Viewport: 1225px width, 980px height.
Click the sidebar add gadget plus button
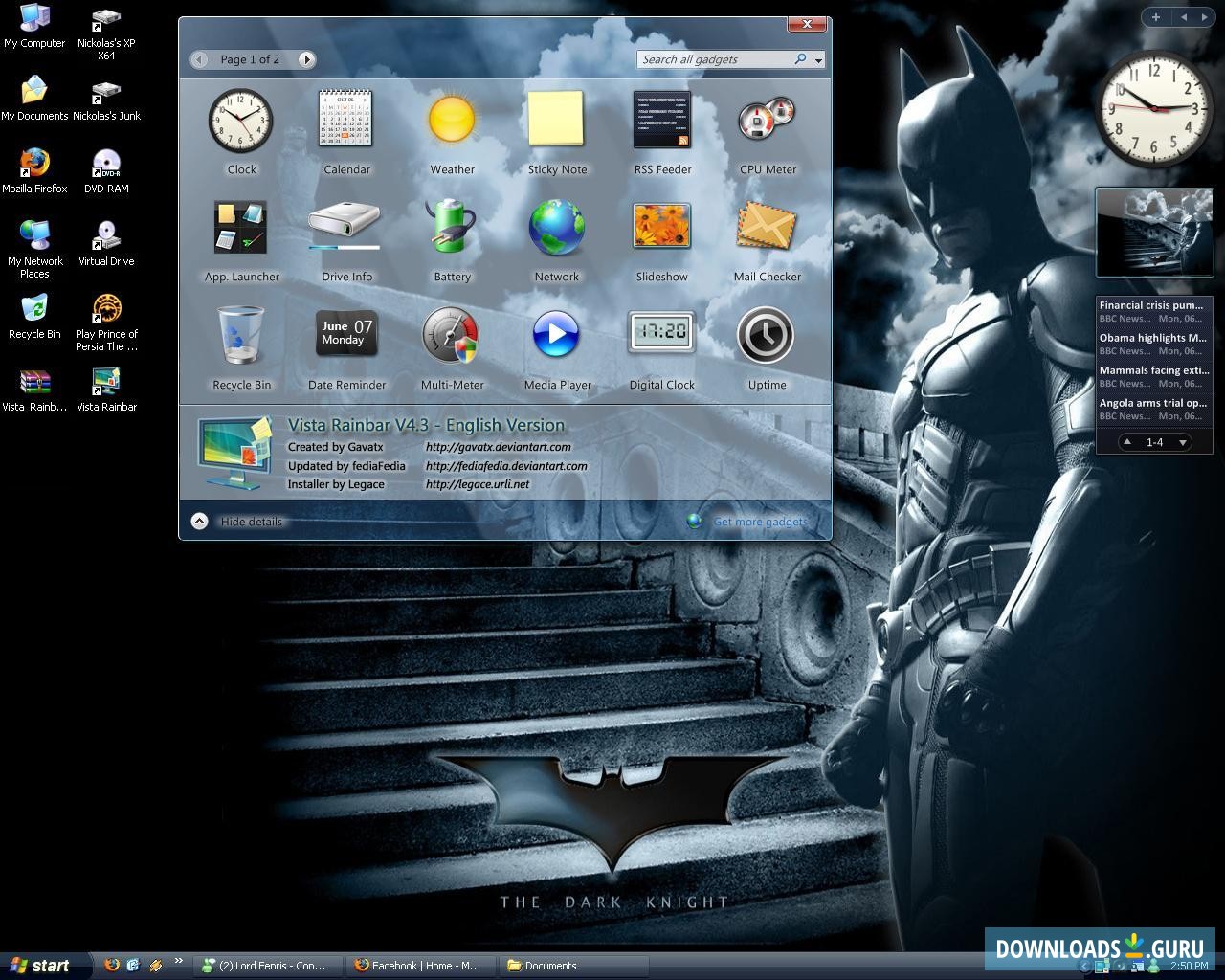tap(1155, 16)
